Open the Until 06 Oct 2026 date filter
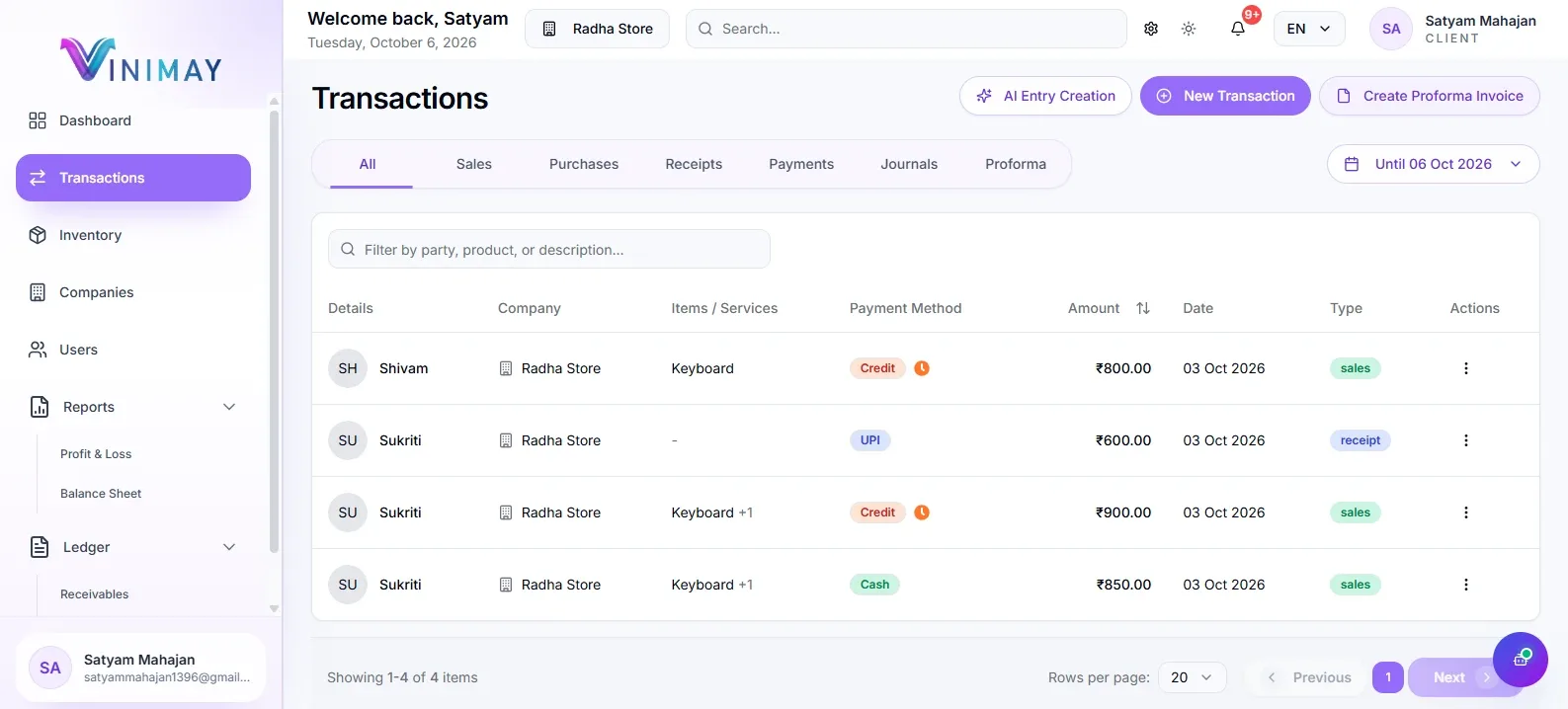The width and height of the screenshot is (1568, 709). (x=1433, y=164)
